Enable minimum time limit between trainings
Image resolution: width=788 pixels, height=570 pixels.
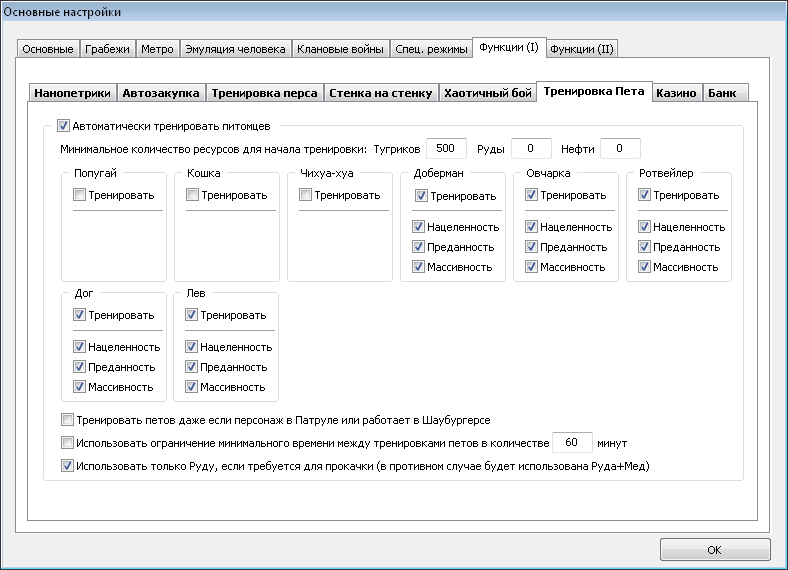[67, 442]
